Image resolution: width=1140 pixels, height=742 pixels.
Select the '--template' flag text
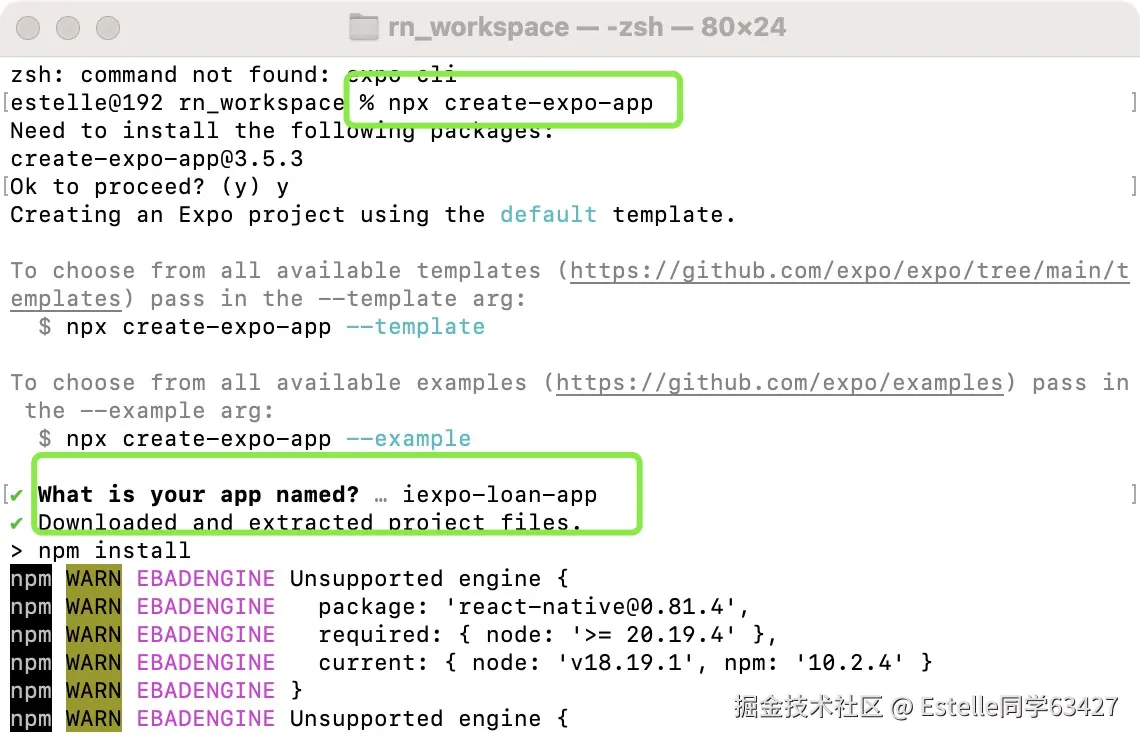(x=415, y=327)
